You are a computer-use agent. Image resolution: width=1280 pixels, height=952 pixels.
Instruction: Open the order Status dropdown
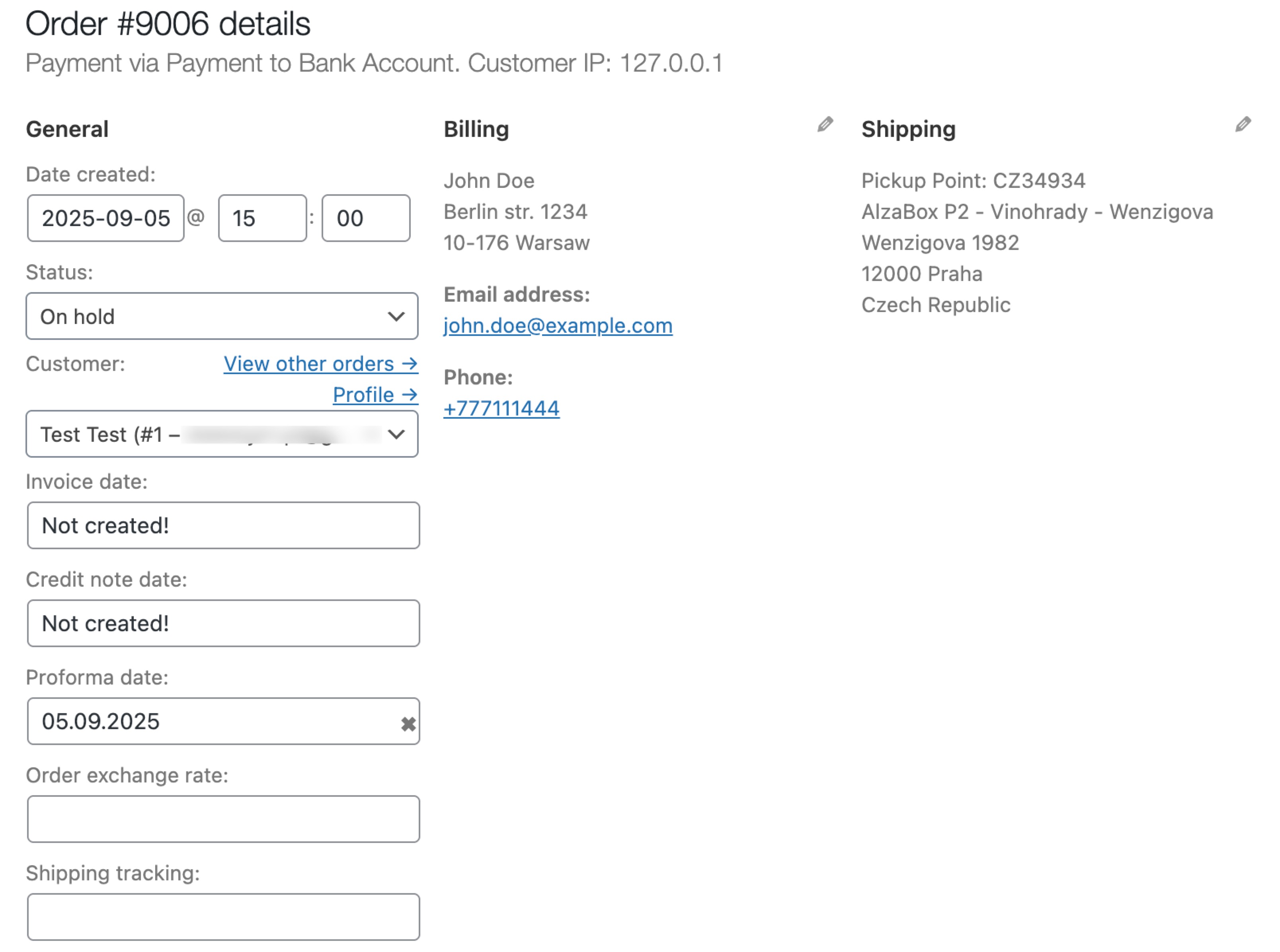[x=222, y=316]
